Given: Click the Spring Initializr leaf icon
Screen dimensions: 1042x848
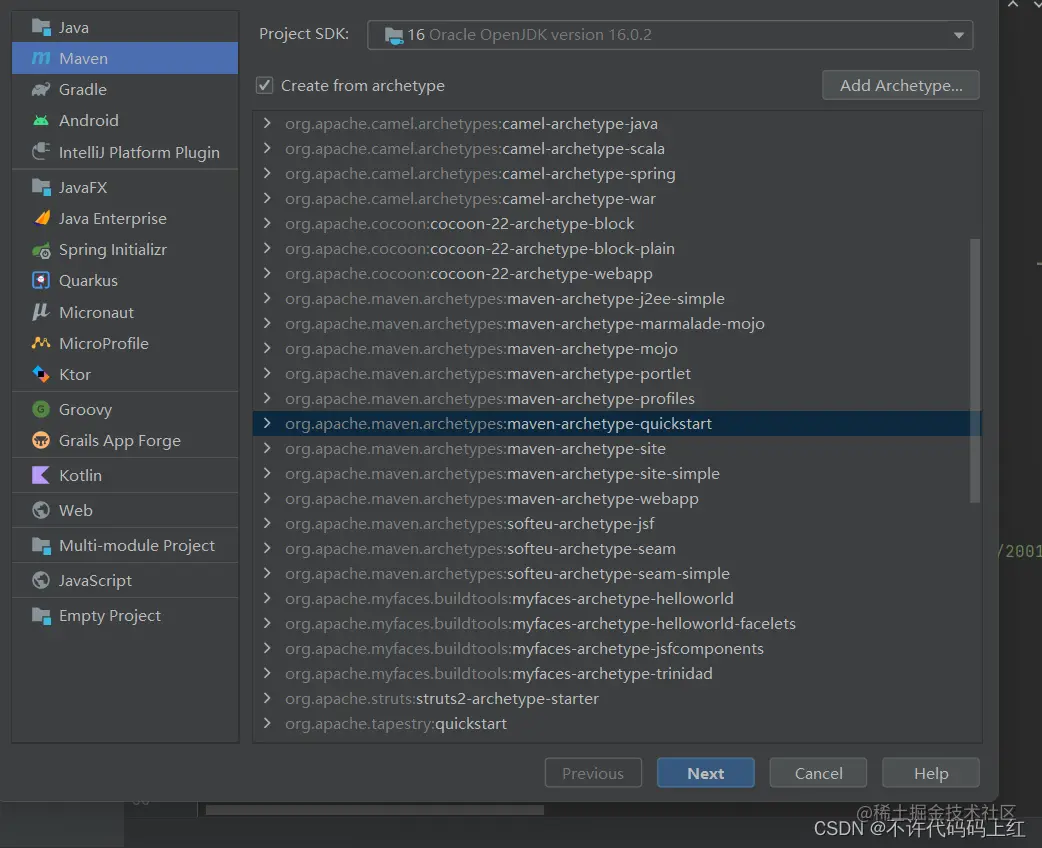Looking at the screenshot, I should (41, 250).
